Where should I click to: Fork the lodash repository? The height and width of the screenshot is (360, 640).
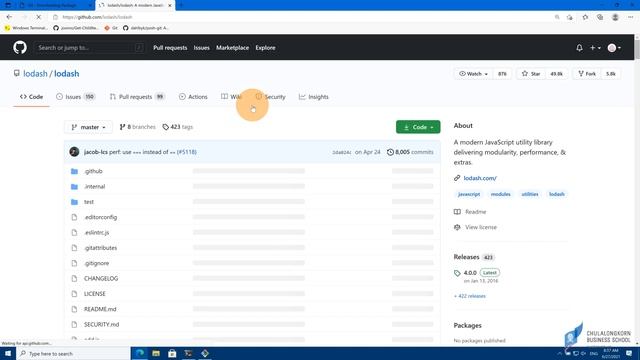pyautogui.click(x=587, y=74)
